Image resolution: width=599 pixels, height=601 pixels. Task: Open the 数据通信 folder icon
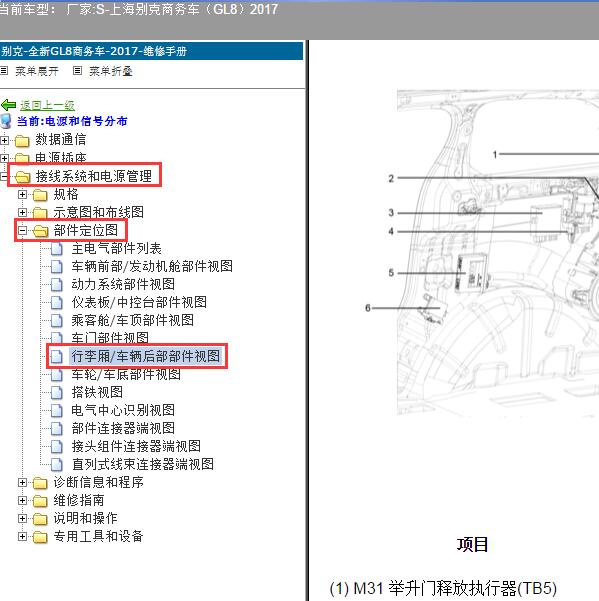22,141
